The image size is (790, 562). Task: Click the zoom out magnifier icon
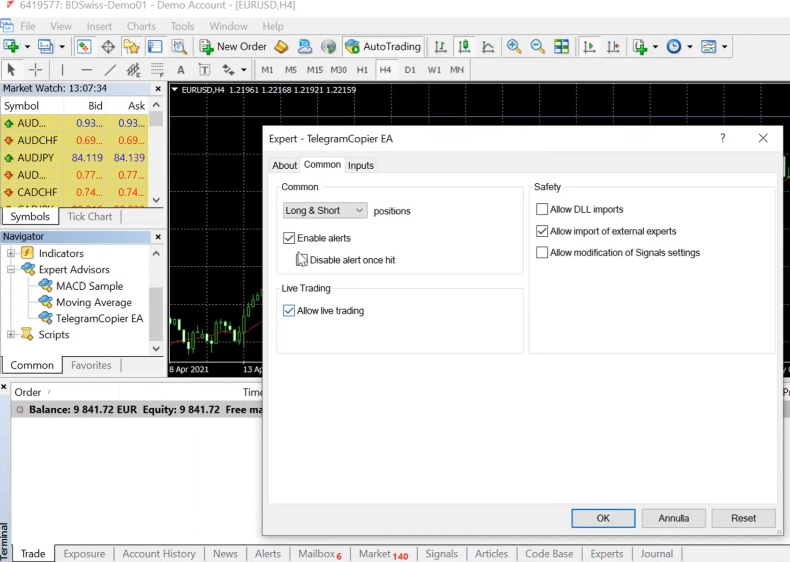(x=537, y=46)
